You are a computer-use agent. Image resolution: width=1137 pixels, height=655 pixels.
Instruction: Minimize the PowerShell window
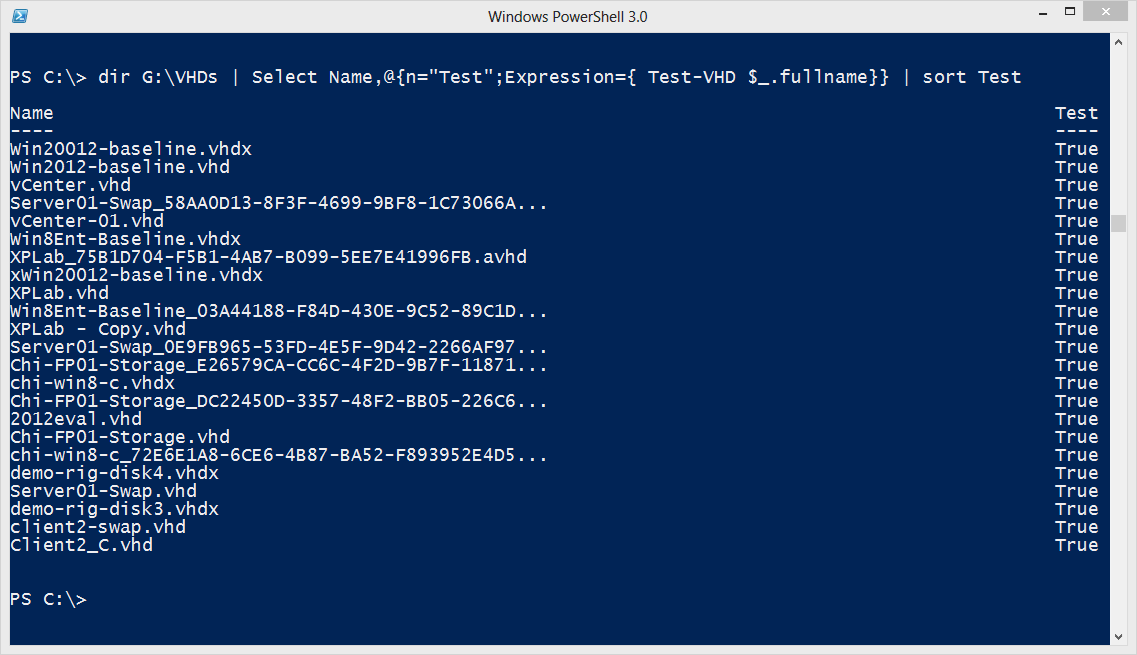[x=1043, y=13]
